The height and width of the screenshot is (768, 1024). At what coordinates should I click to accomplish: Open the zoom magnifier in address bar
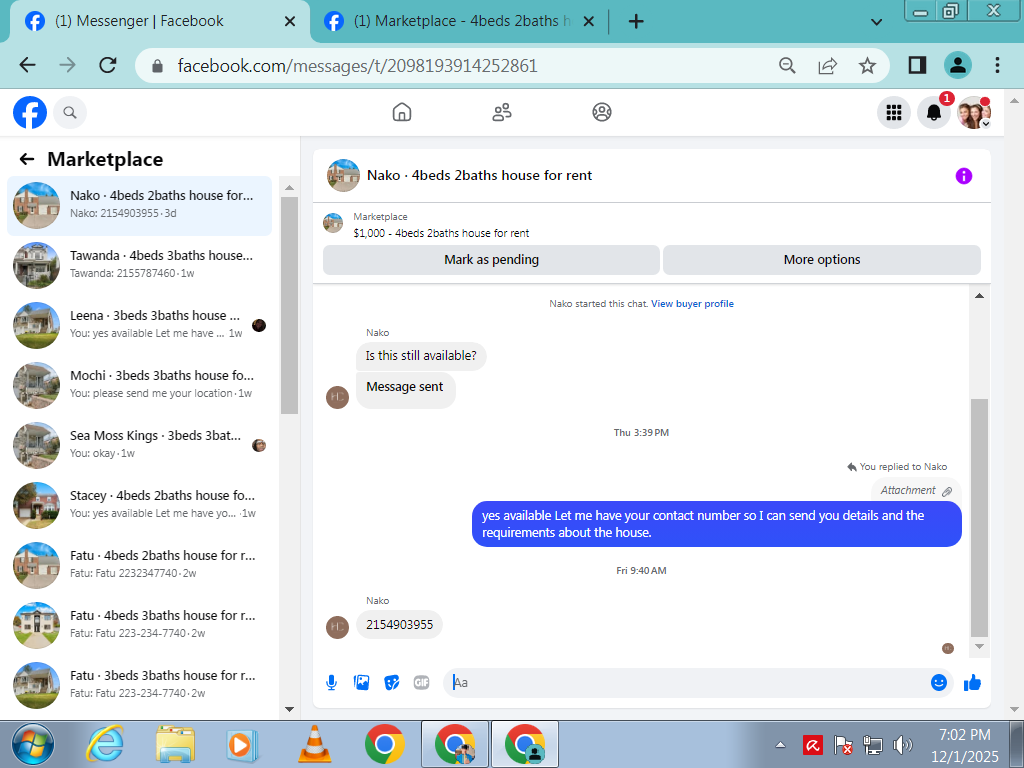(x=788, y=65)
